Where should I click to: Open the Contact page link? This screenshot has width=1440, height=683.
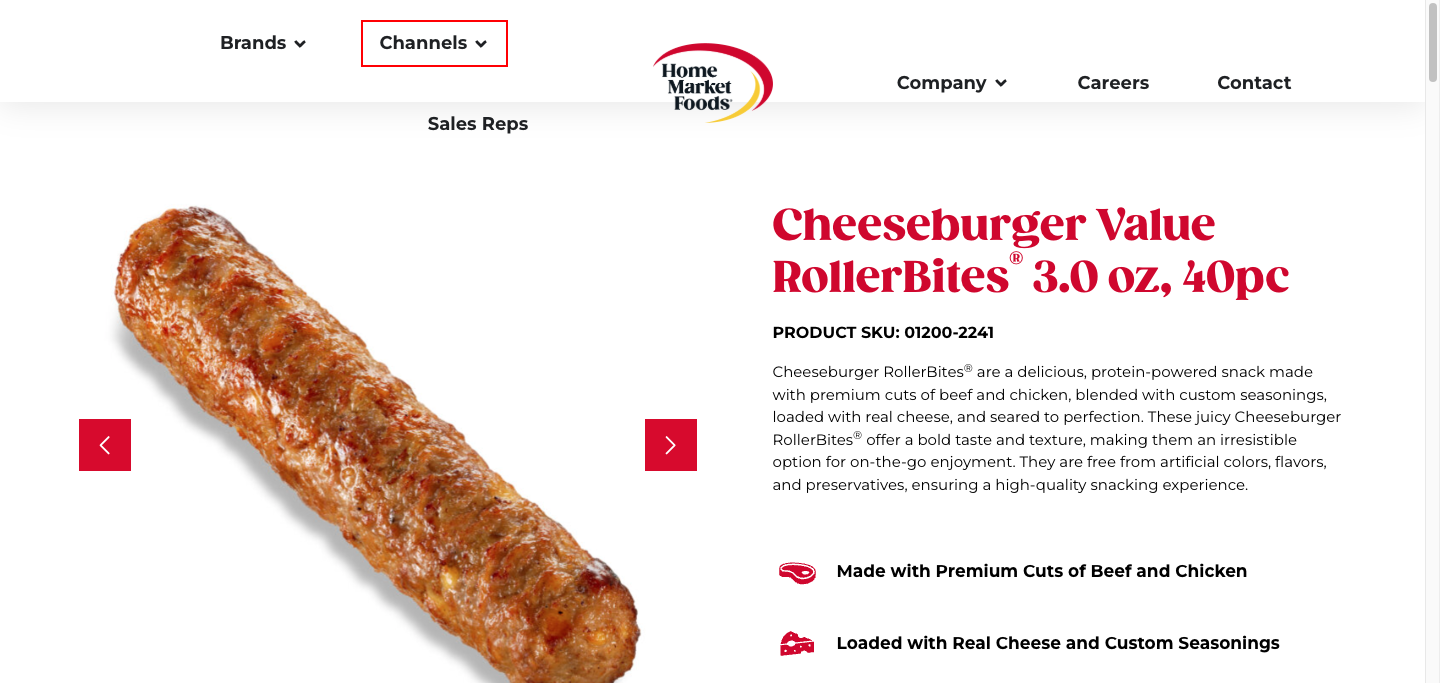[x=1254, y=83]
